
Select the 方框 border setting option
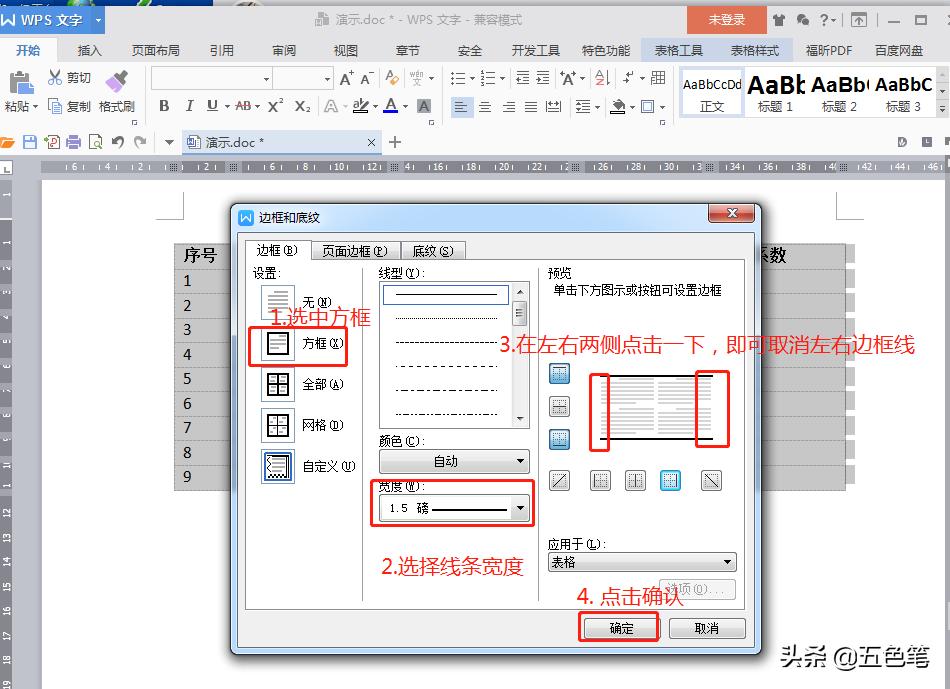(277, 345)
